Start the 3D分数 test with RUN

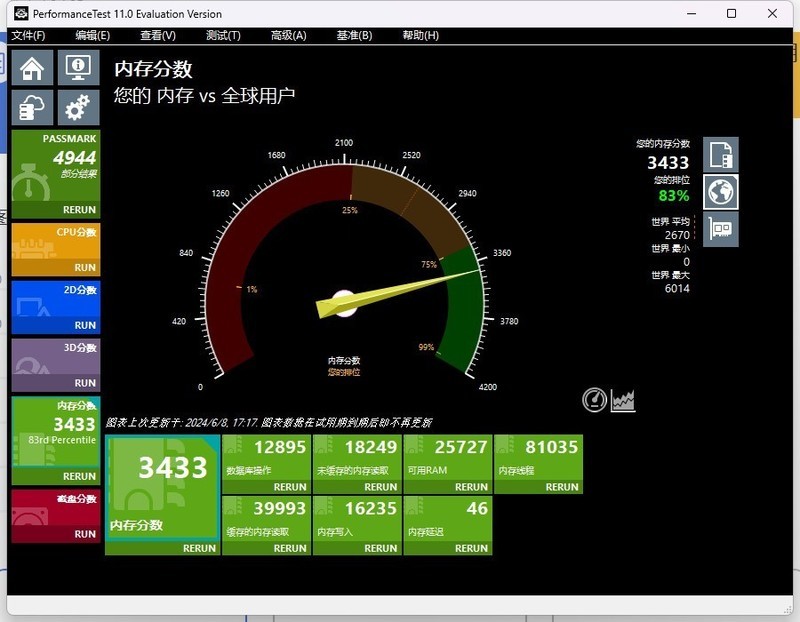point(85,383)
